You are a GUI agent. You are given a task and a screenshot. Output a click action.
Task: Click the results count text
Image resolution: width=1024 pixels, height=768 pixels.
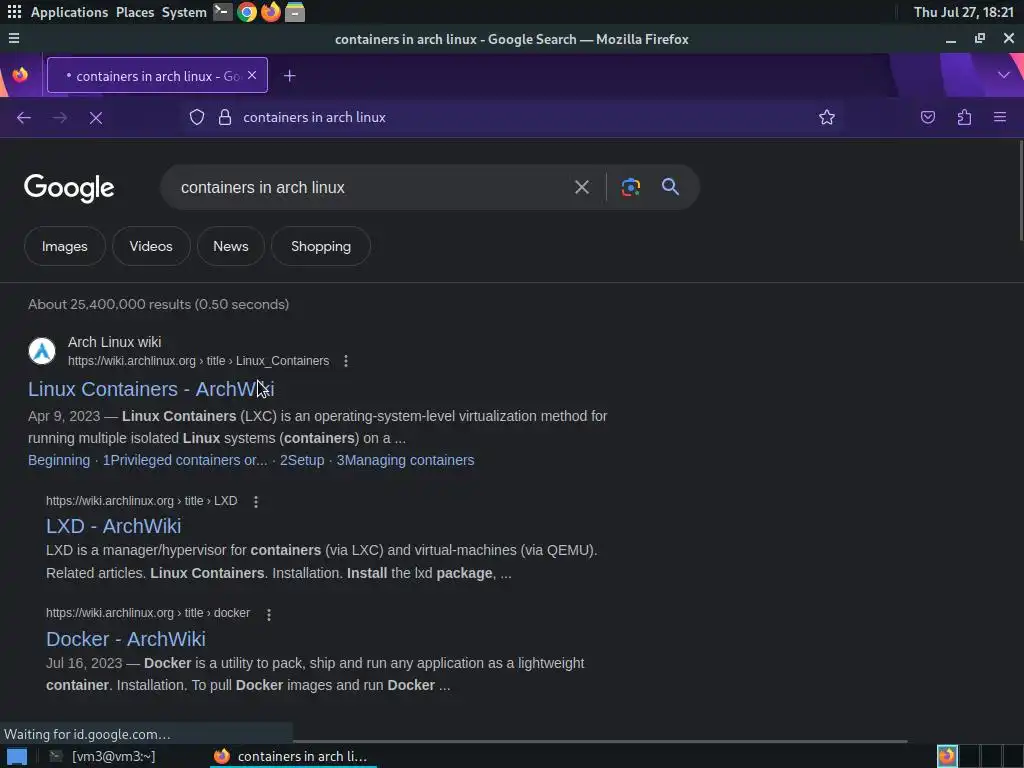pos(159,304)
